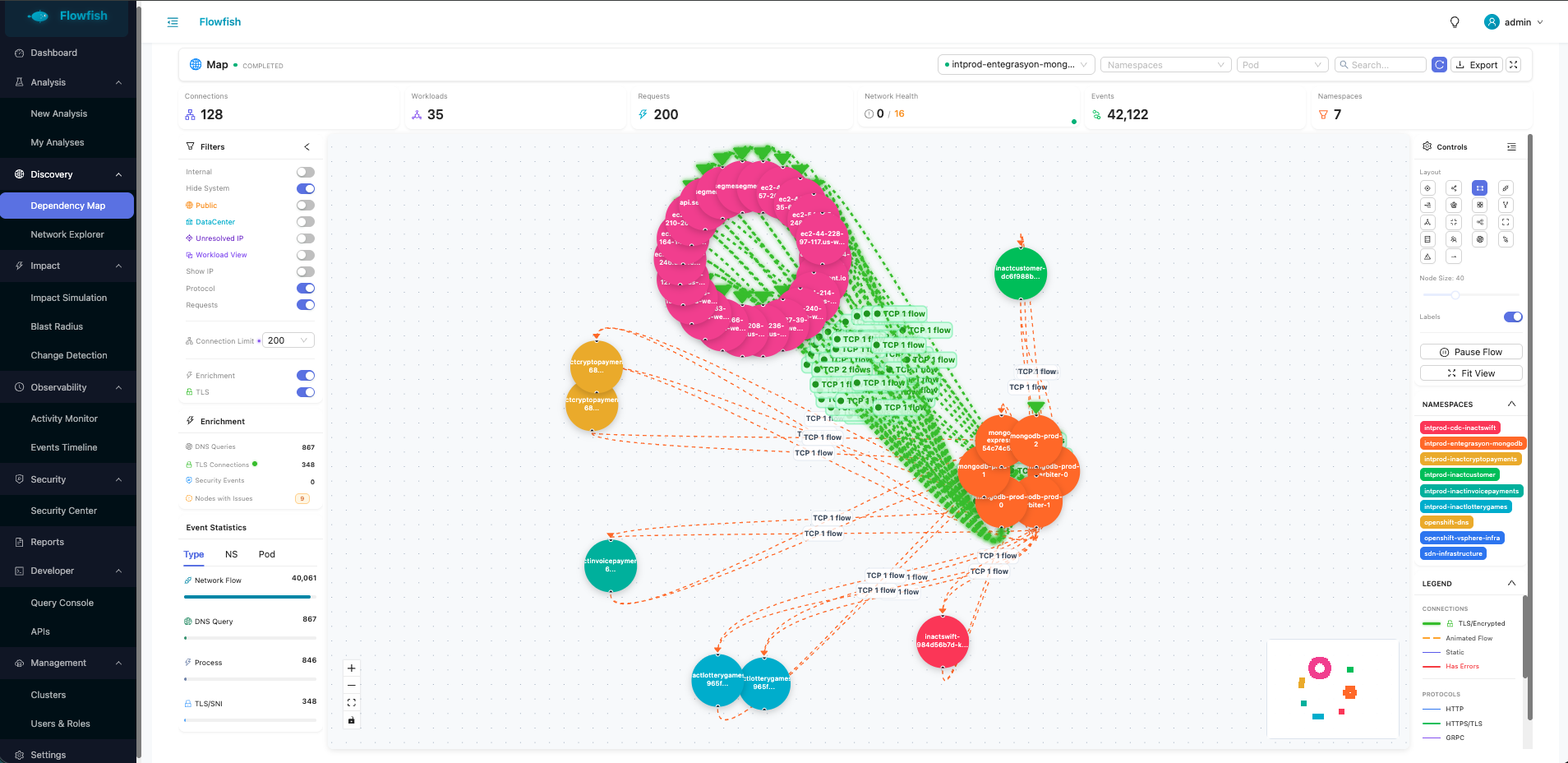Click the refresh map icon button
Image resolution: width=1568 pixels, height=763 pixels.
click(x=1439, y=65)
